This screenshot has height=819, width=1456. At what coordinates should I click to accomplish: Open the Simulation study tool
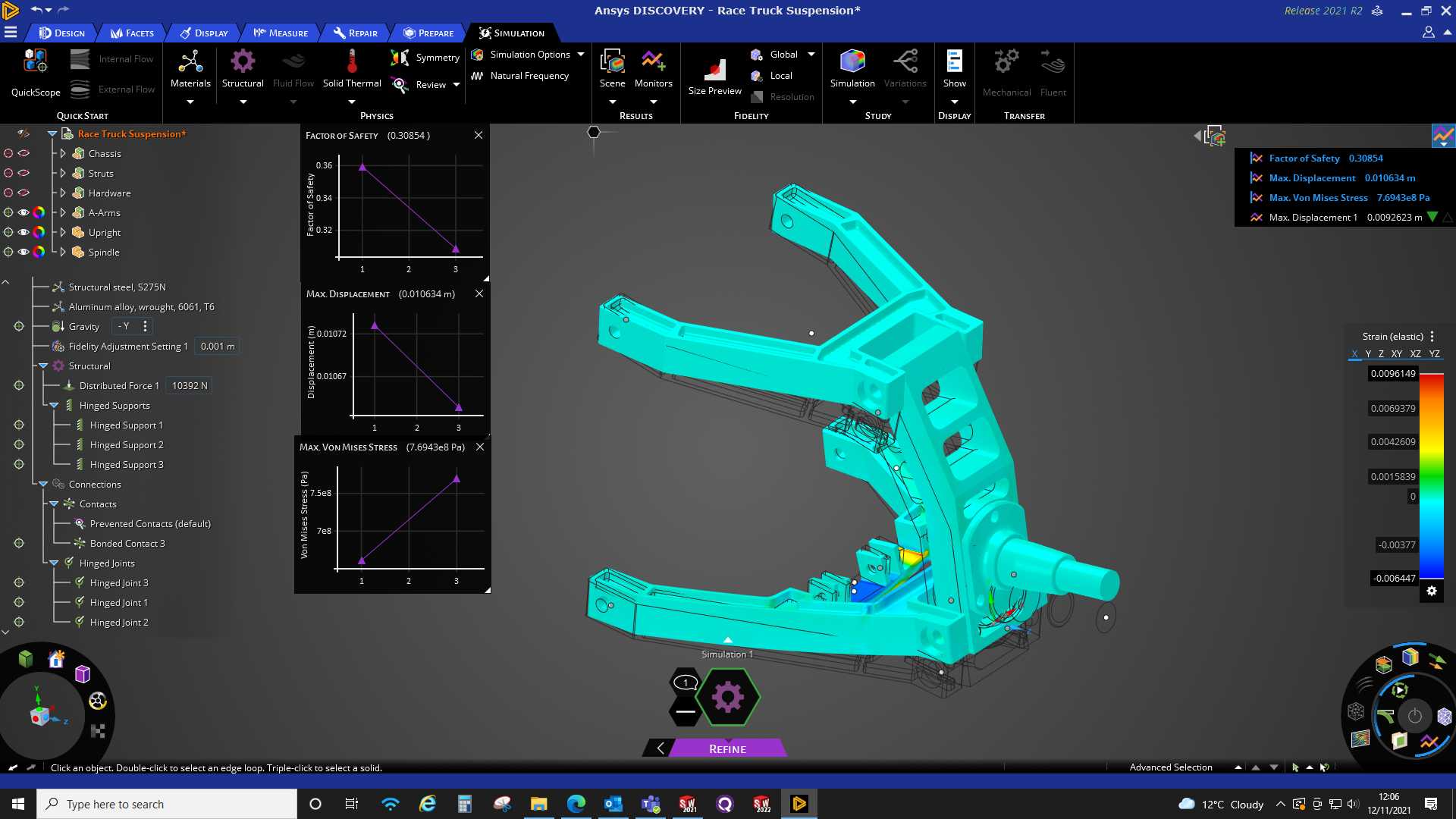[x=852, y=69]
